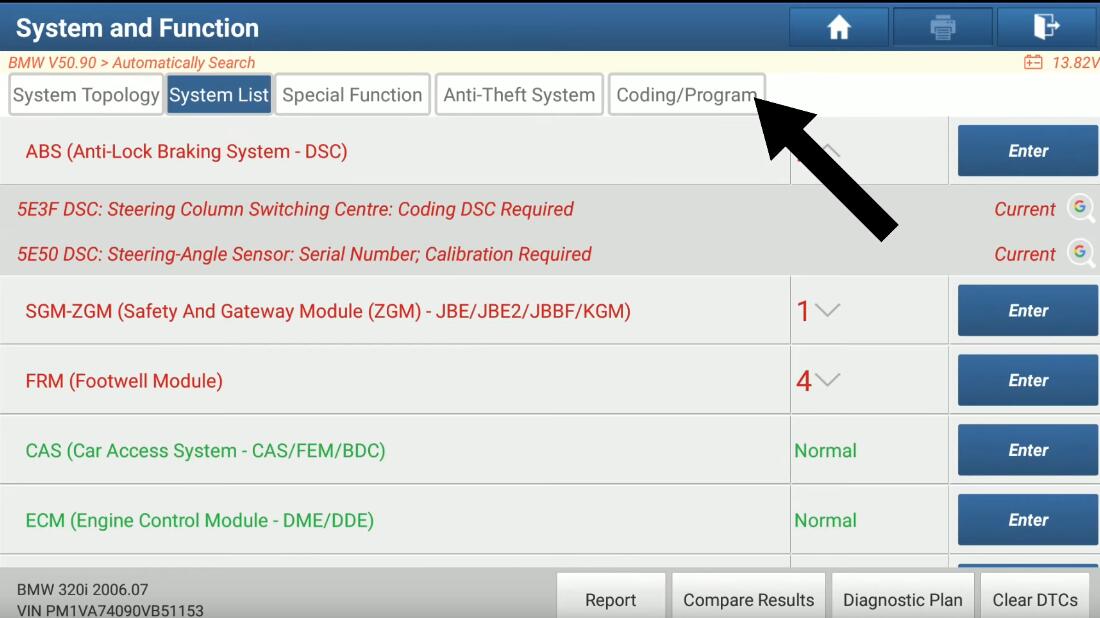This screenshot has height=618, width=1100.
Task: Click Compare Results button
Action: click(x=749, y=599)
